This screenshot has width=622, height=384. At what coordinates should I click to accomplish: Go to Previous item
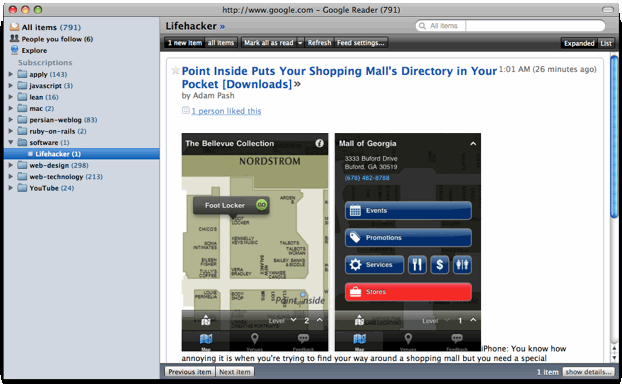pos(190,372)
